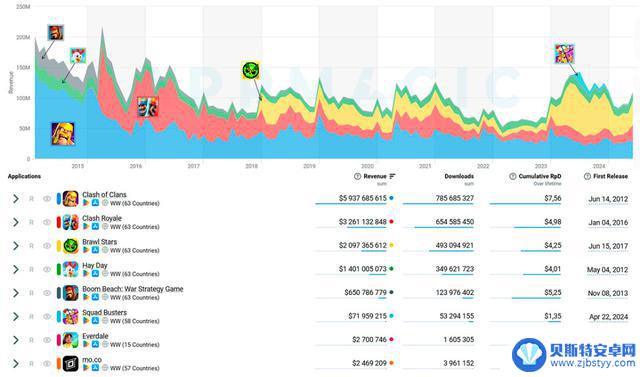Toggle visibility eye for Squad Busters
640x377 pixels.
(47, 317)
